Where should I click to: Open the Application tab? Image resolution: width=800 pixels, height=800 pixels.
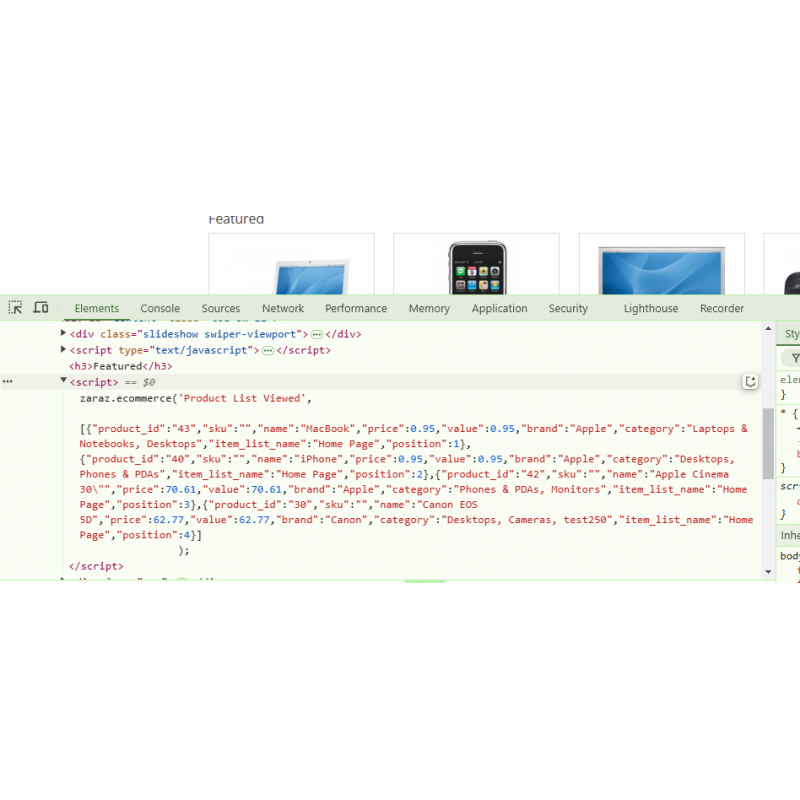point(499,308)
